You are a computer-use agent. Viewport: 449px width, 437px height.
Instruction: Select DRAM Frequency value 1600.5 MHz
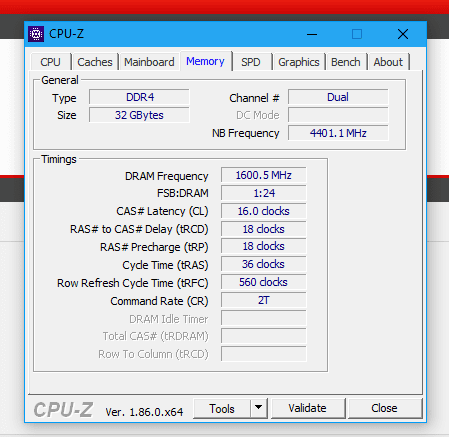[263, 175]
